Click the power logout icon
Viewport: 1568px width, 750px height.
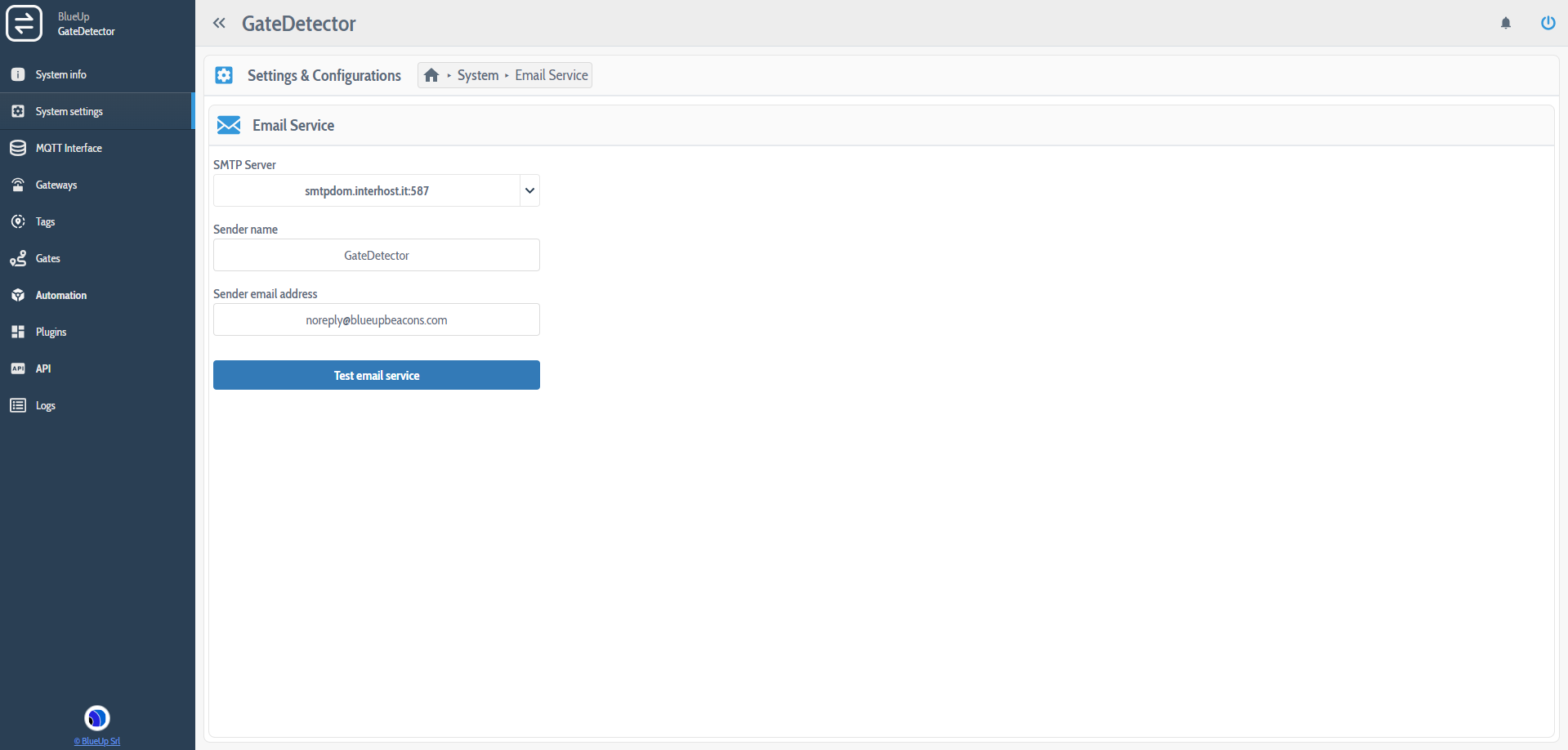pyautogui.click(x=1548, y=23)
